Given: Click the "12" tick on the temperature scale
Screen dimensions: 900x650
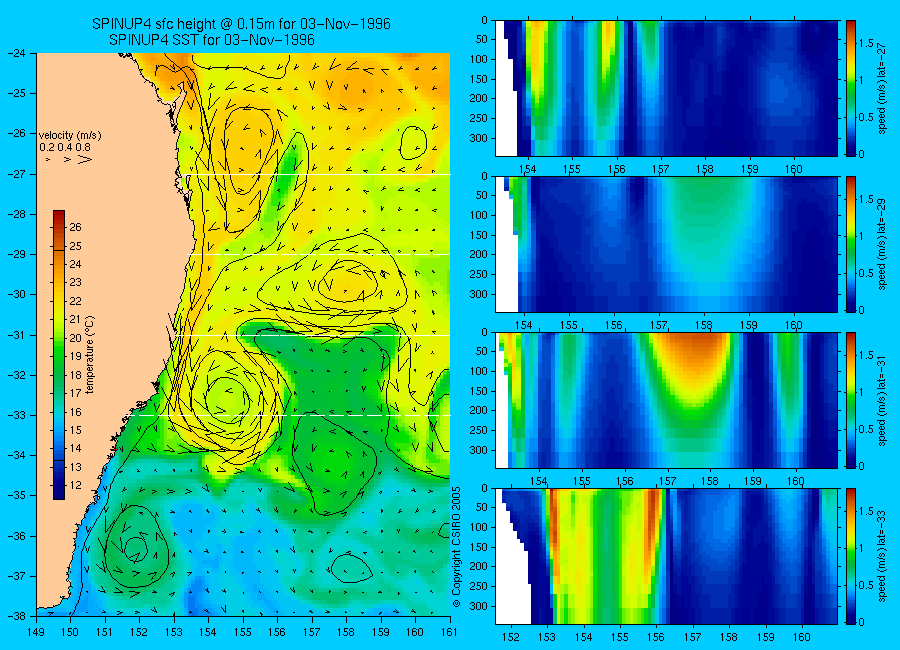Looking at the screenshot, I should [x=75, y=485].
